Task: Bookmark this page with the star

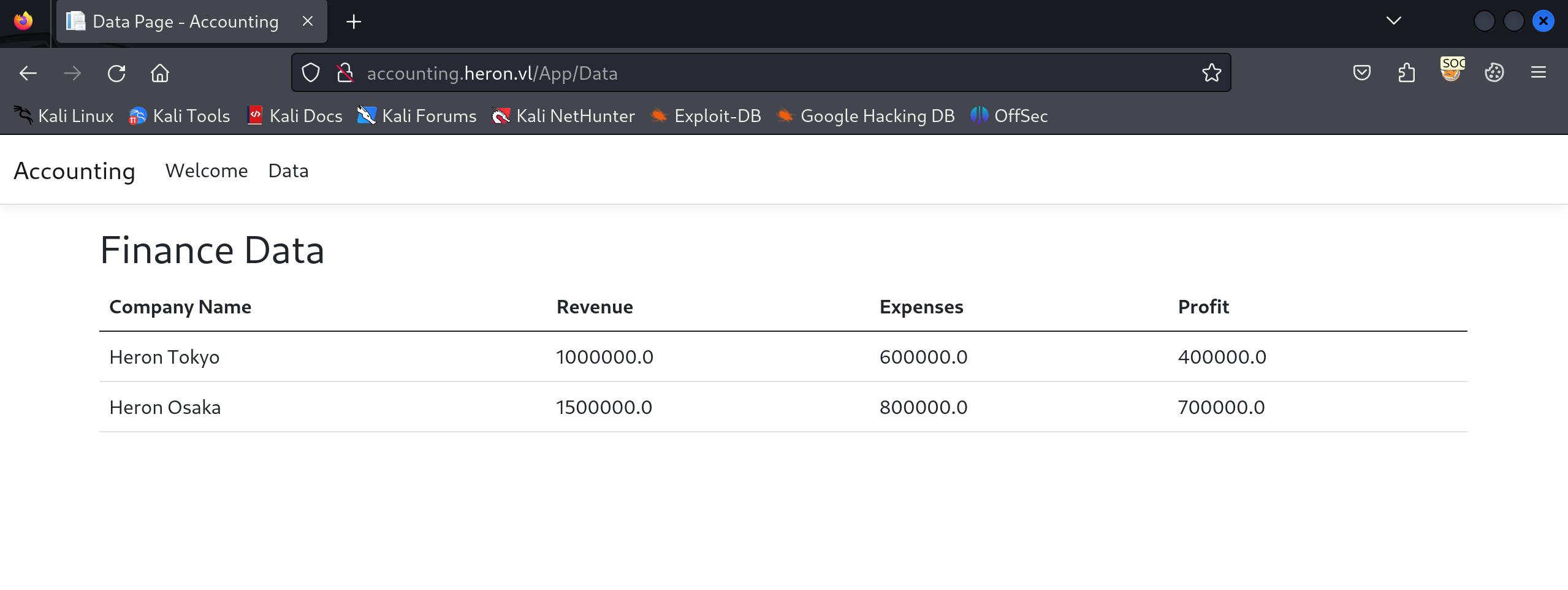Action: (x=1211, y=73)
